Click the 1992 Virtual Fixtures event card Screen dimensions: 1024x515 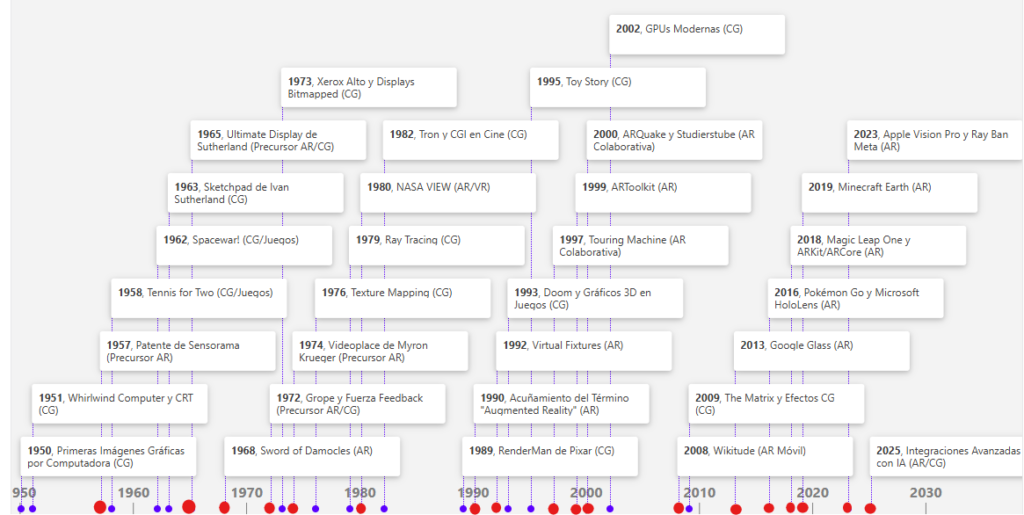(584, 351)
